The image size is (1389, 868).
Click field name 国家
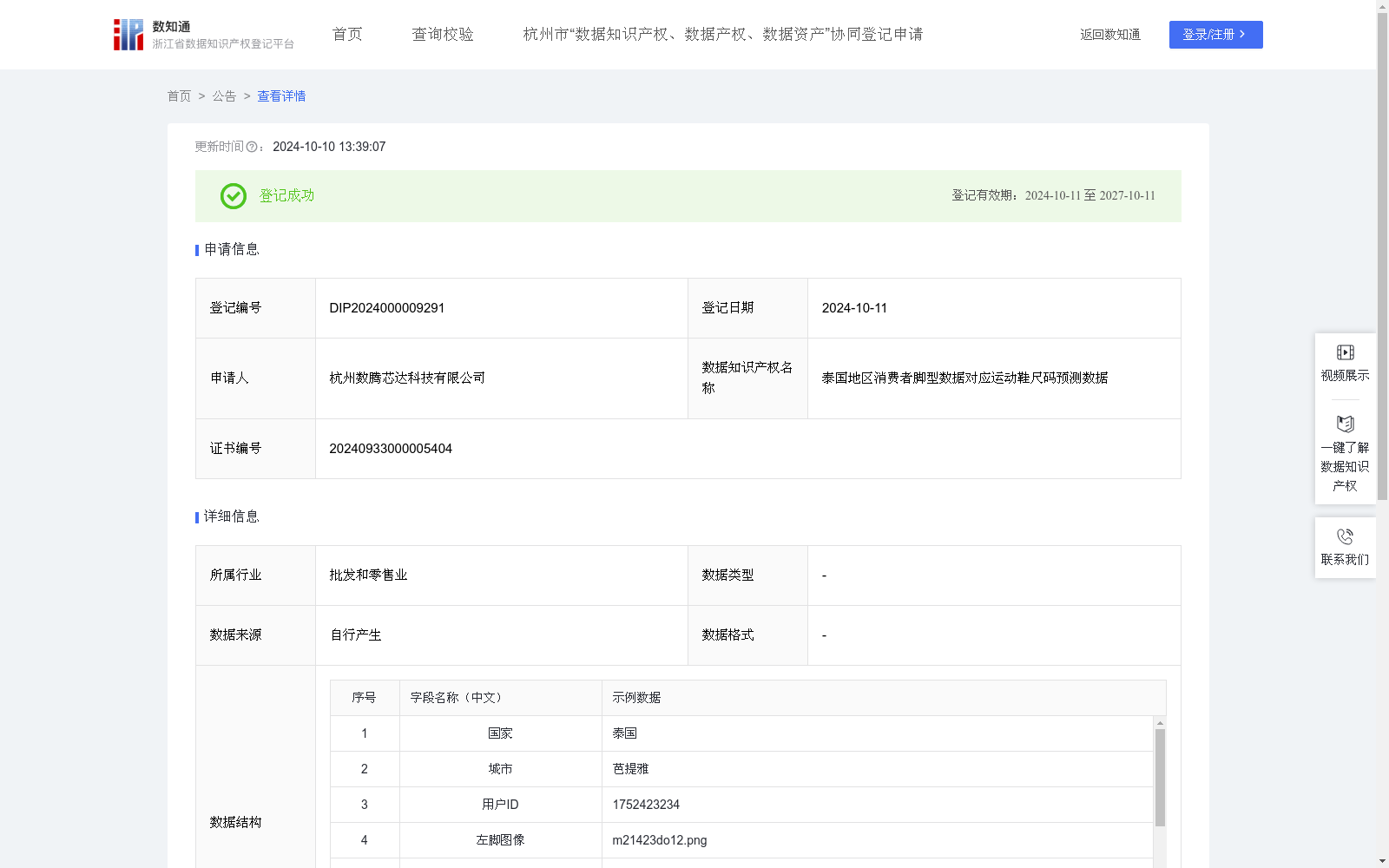tap(500, 733)
